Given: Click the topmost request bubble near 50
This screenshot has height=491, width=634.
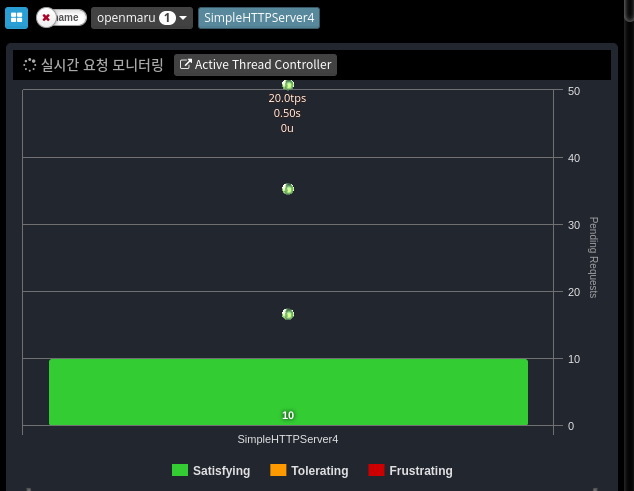Looking at the screenshot, I should 288,85.
